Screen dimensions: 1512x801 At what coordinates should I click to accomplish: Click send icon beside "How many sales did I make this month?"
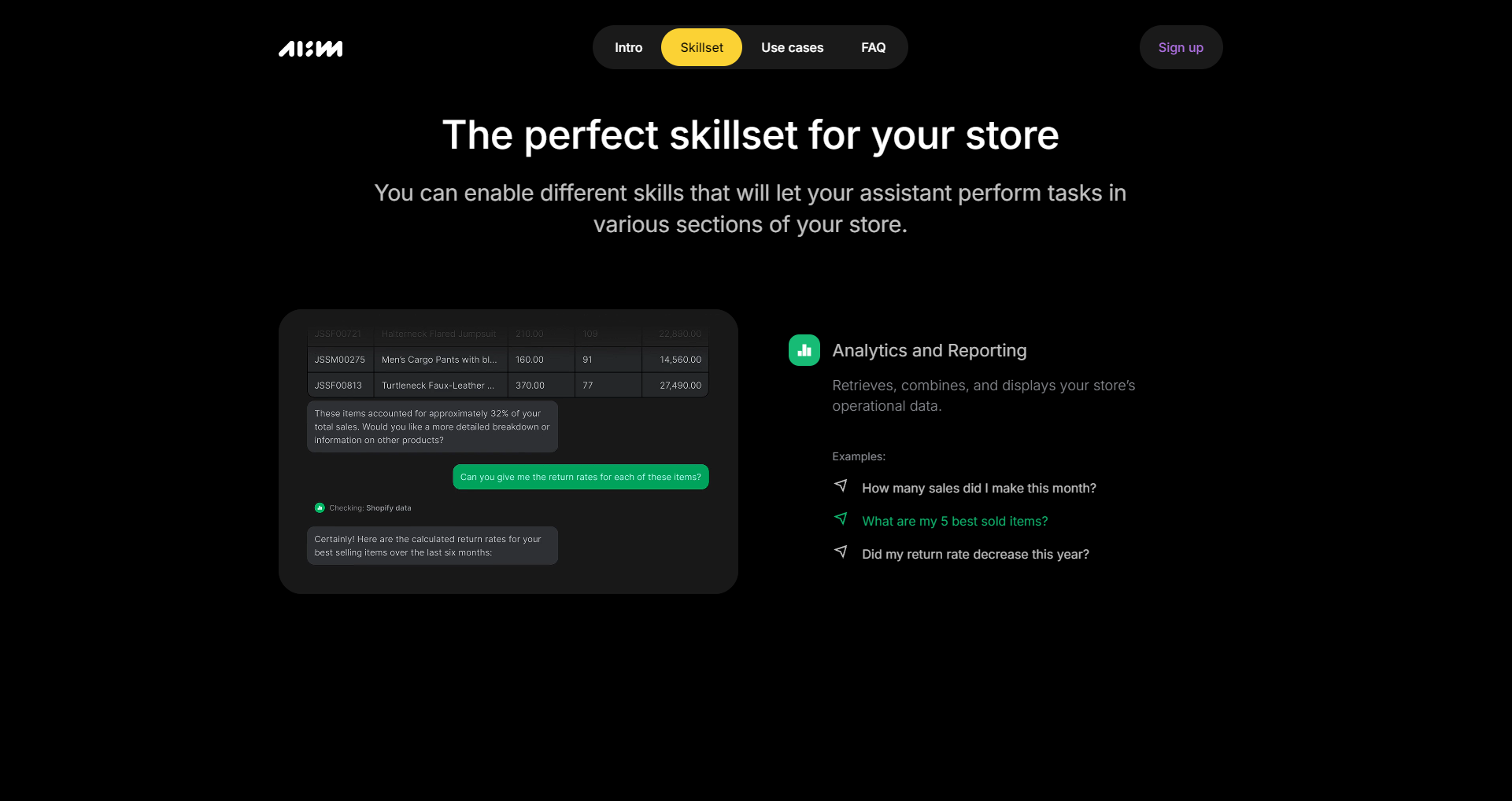click(x=841, y=486)
